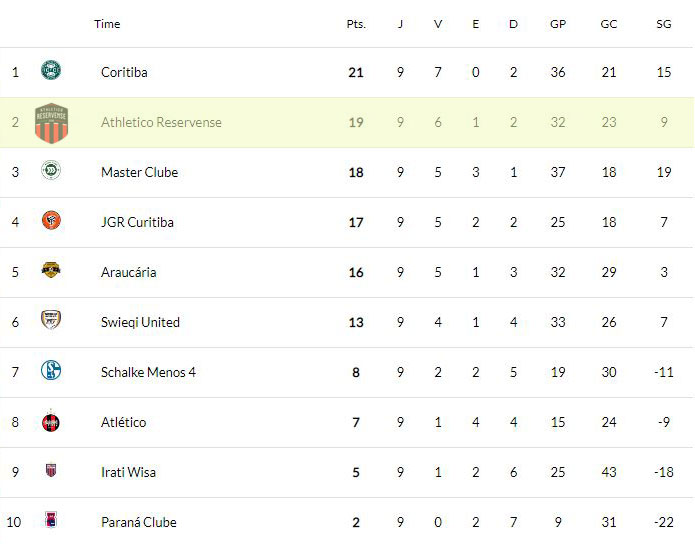Select the Master Clube logo icon
Viewport: 695px width, 553px height.
51,170
